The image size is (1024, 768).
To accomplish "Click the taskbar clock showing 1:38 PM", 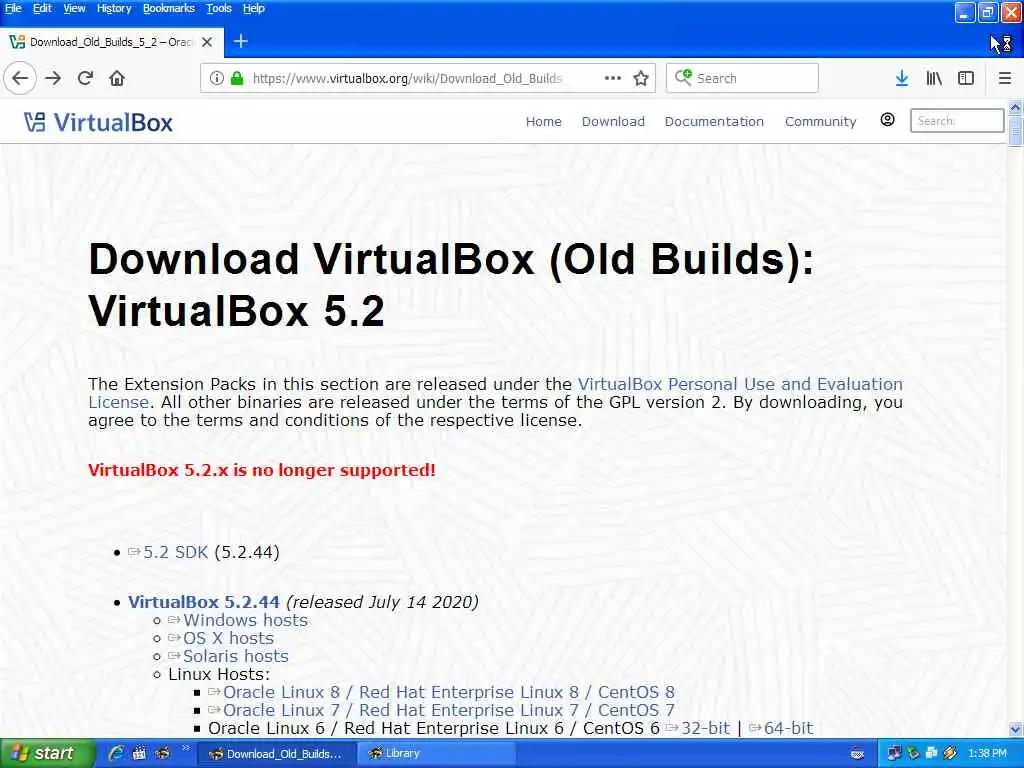I will point(987,754).
